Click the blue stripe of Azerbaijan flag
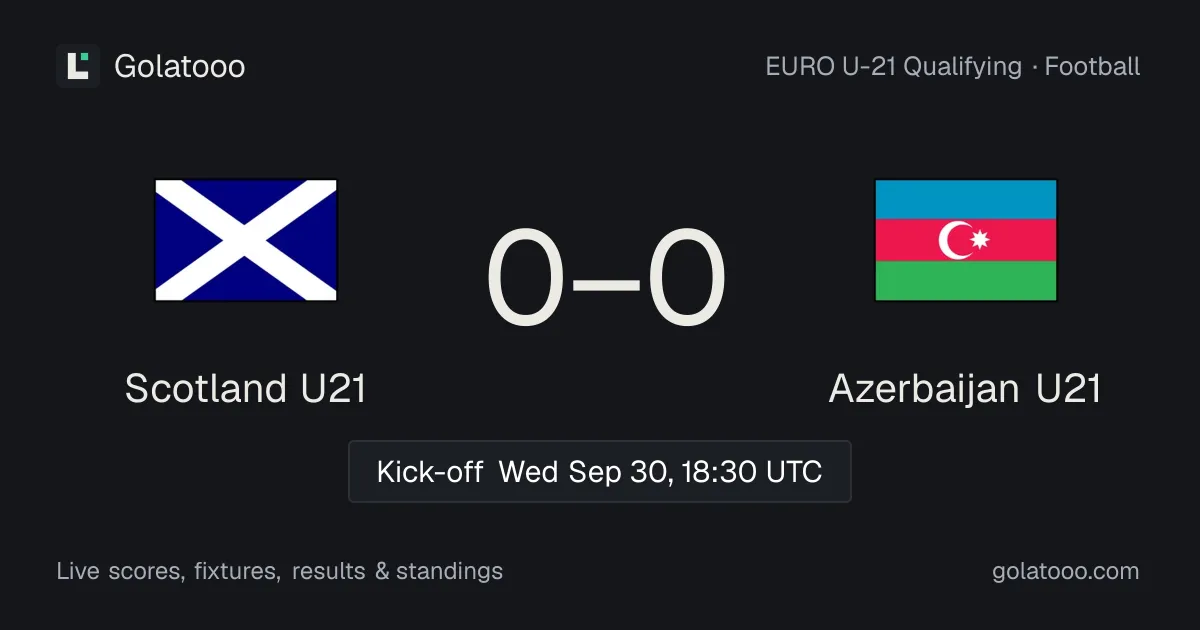1200x630 pixels. (x=966, y=199)
